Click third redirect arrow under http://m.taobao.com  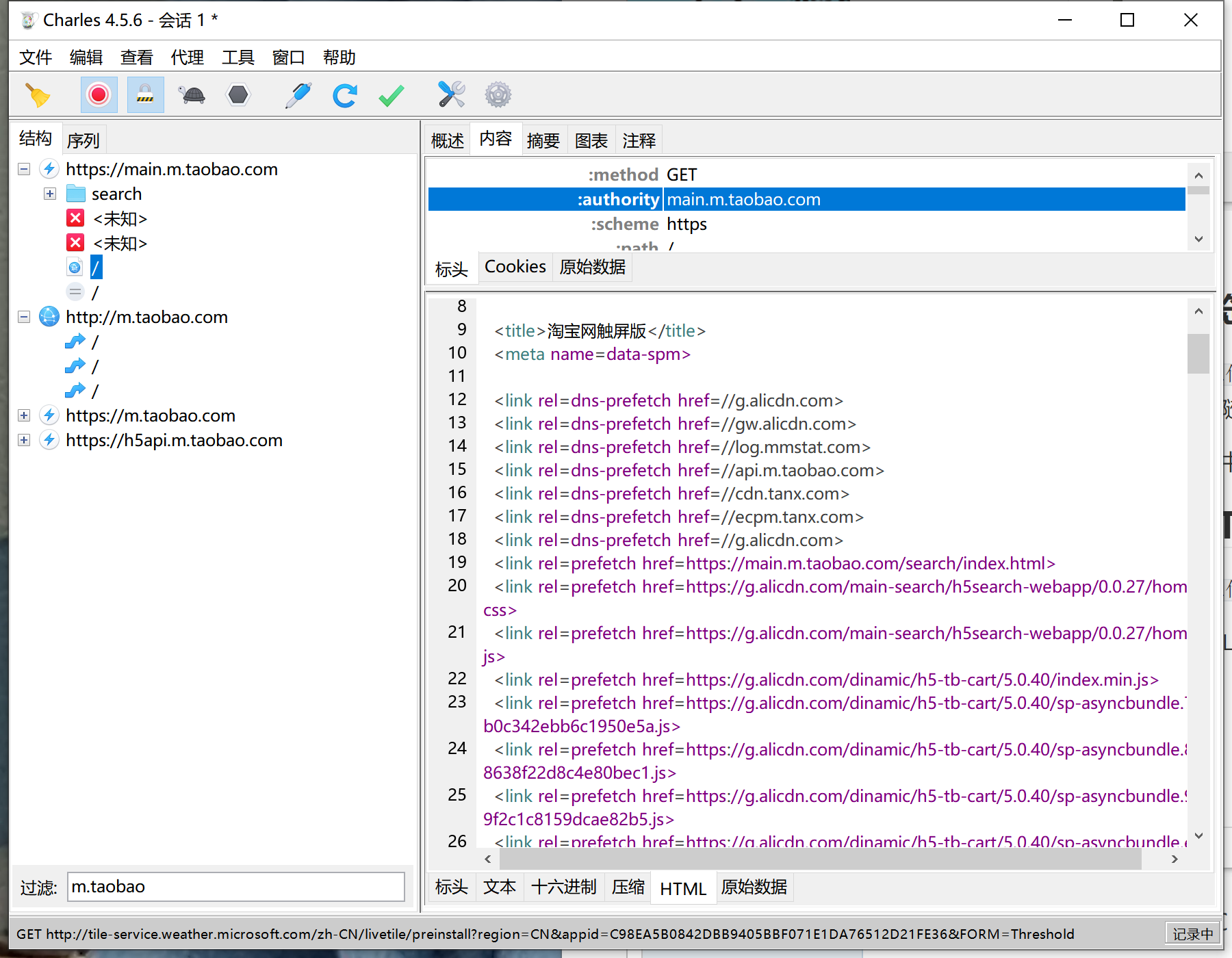pyautogui.click(x=75, y=391)
